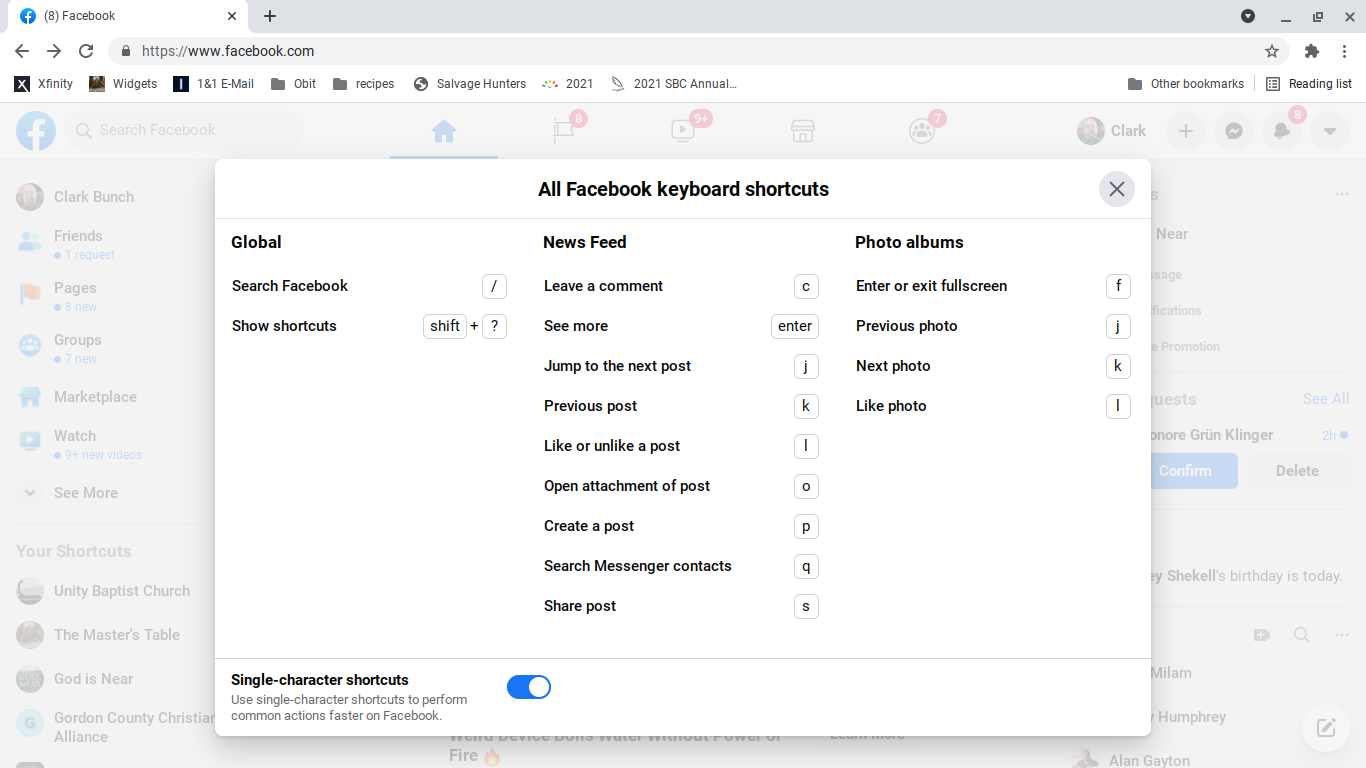The image size is (1366, 768).
Task: Open the account dropdown arrow
Action: coord(1329,131)
